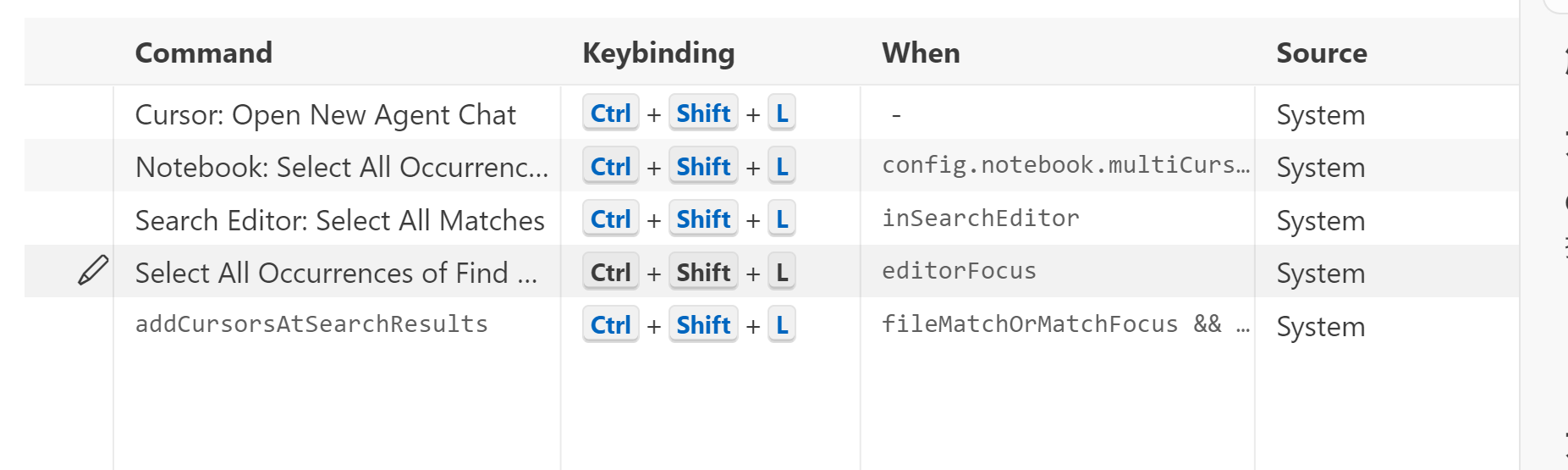Image resolution: width=1568 pixels, height=470 pixels.
Task: Select the Select All Occurrences of Find row
Action: (x=336, y=274)
